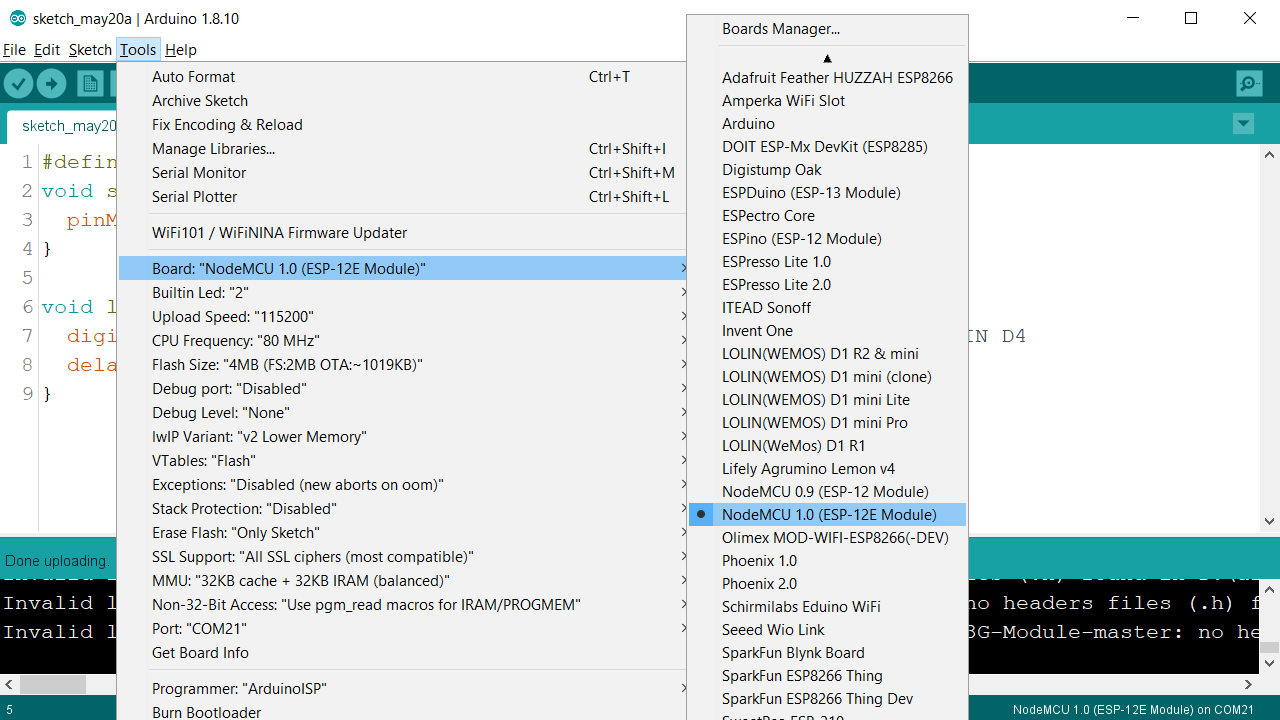Select Digistump Oak board
Screen dimensions: 1280x720
tap(827, 170)
